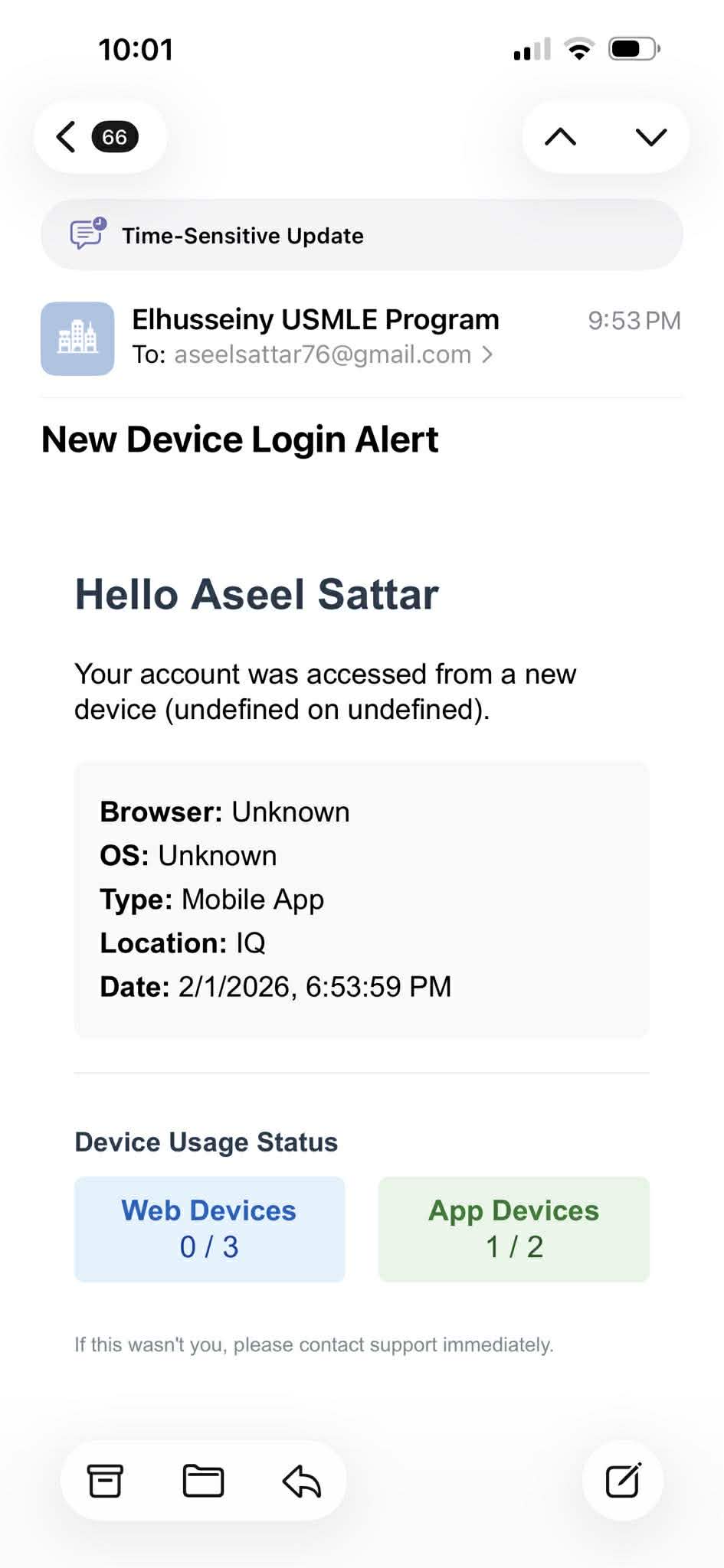Tap the 9:53 PM message timestamp
Image resolution: width=724 pixels, height=1568 pixels.
pyautogui.click(x=634, y=321)
